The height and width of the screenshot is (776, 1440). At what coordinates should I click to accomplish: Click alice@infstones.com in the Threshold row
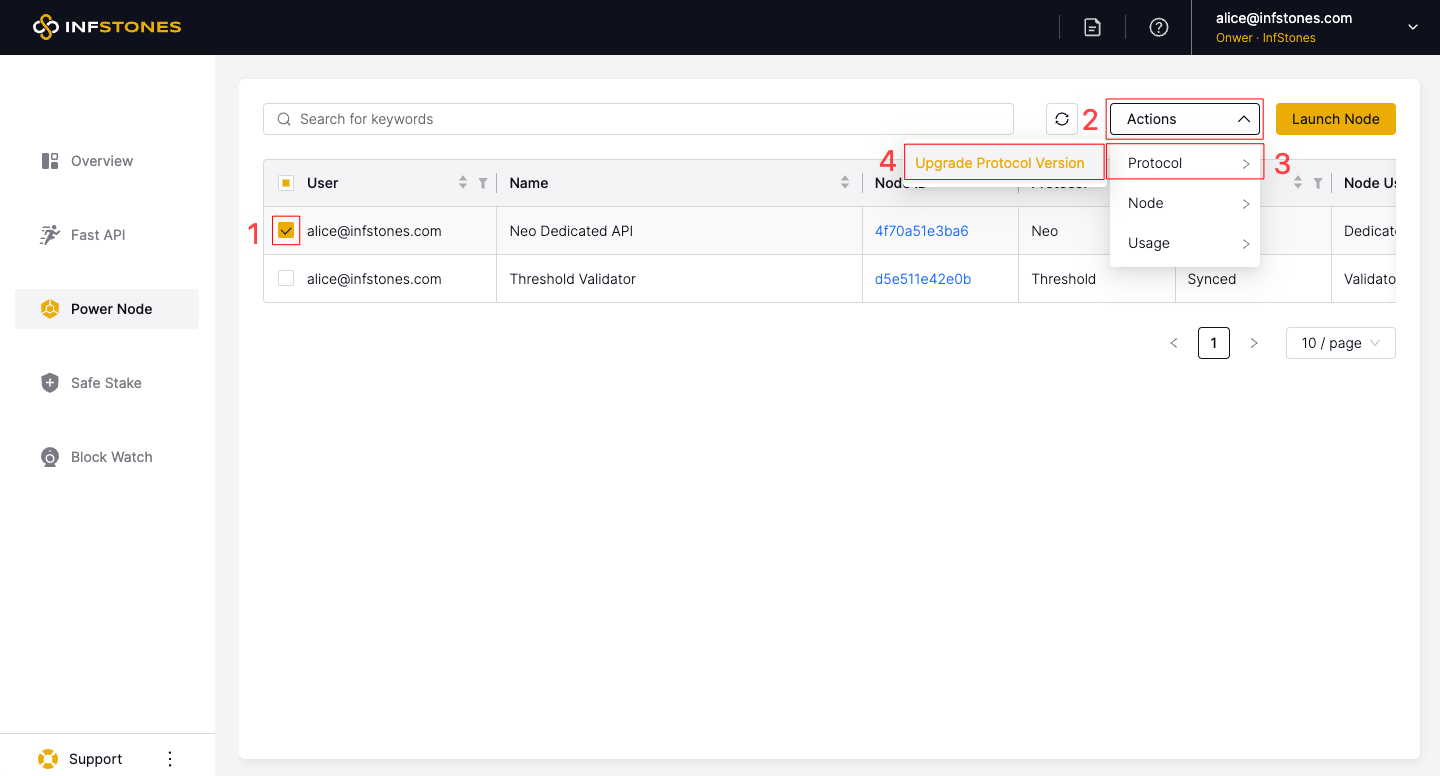tap(374, 279)
